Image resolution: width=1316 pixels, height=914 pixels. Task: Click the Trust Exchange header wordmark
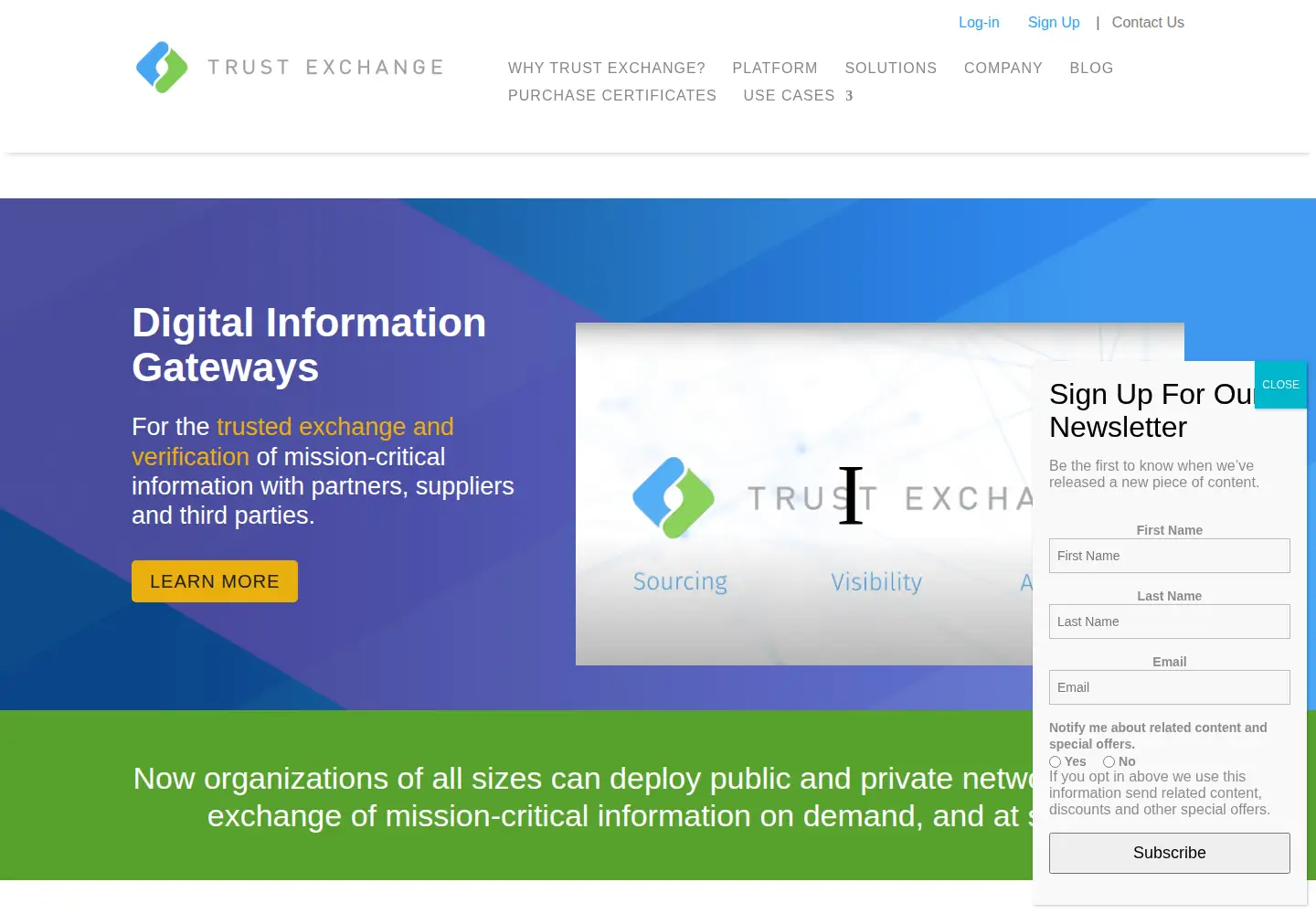pos(325,68)
